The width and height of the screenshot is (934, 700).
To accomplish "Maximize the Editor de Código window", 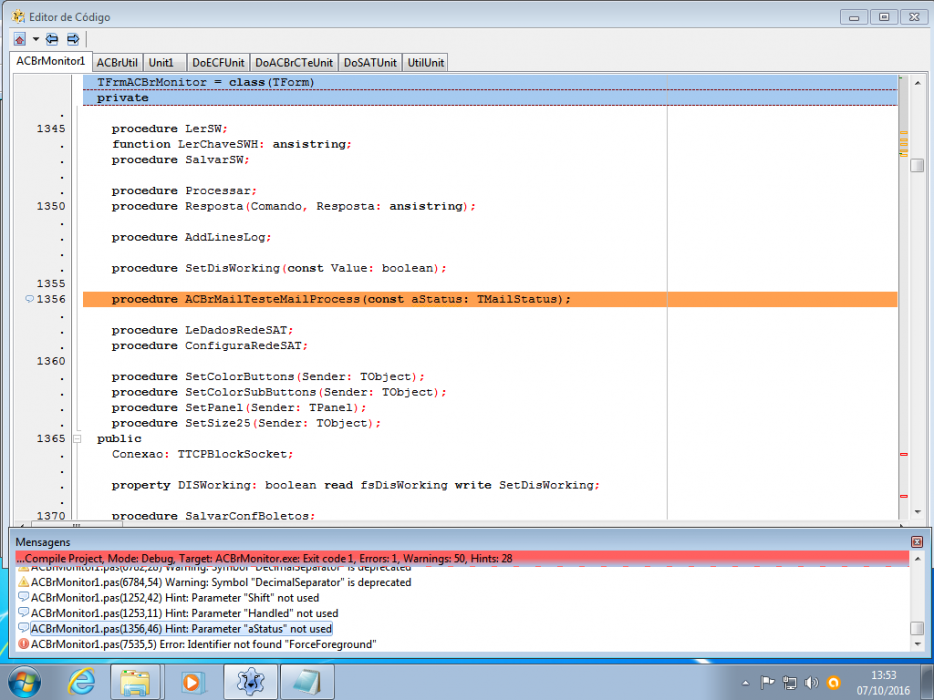I will click(884, 17).
